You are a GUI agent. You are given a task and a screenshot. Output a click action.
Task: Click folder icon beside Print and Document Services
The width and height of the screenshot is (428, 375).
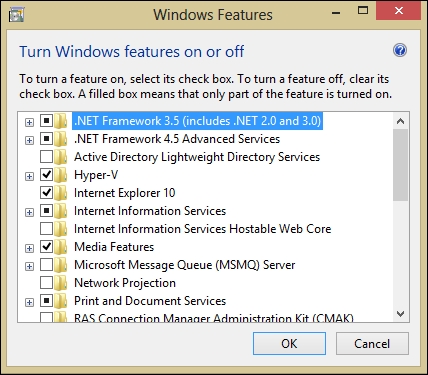(61, 301)
